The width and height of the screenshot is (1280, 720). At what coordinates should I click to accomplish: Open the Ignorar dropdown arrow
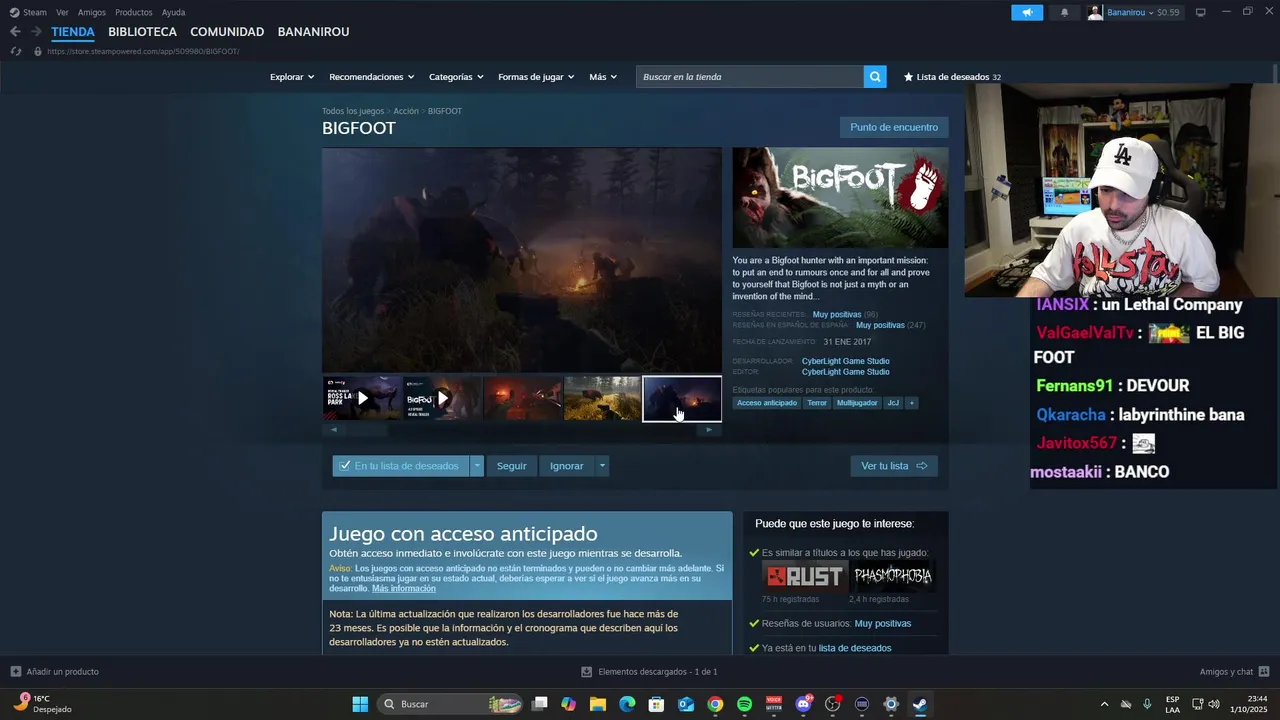[x=602, y=466]
